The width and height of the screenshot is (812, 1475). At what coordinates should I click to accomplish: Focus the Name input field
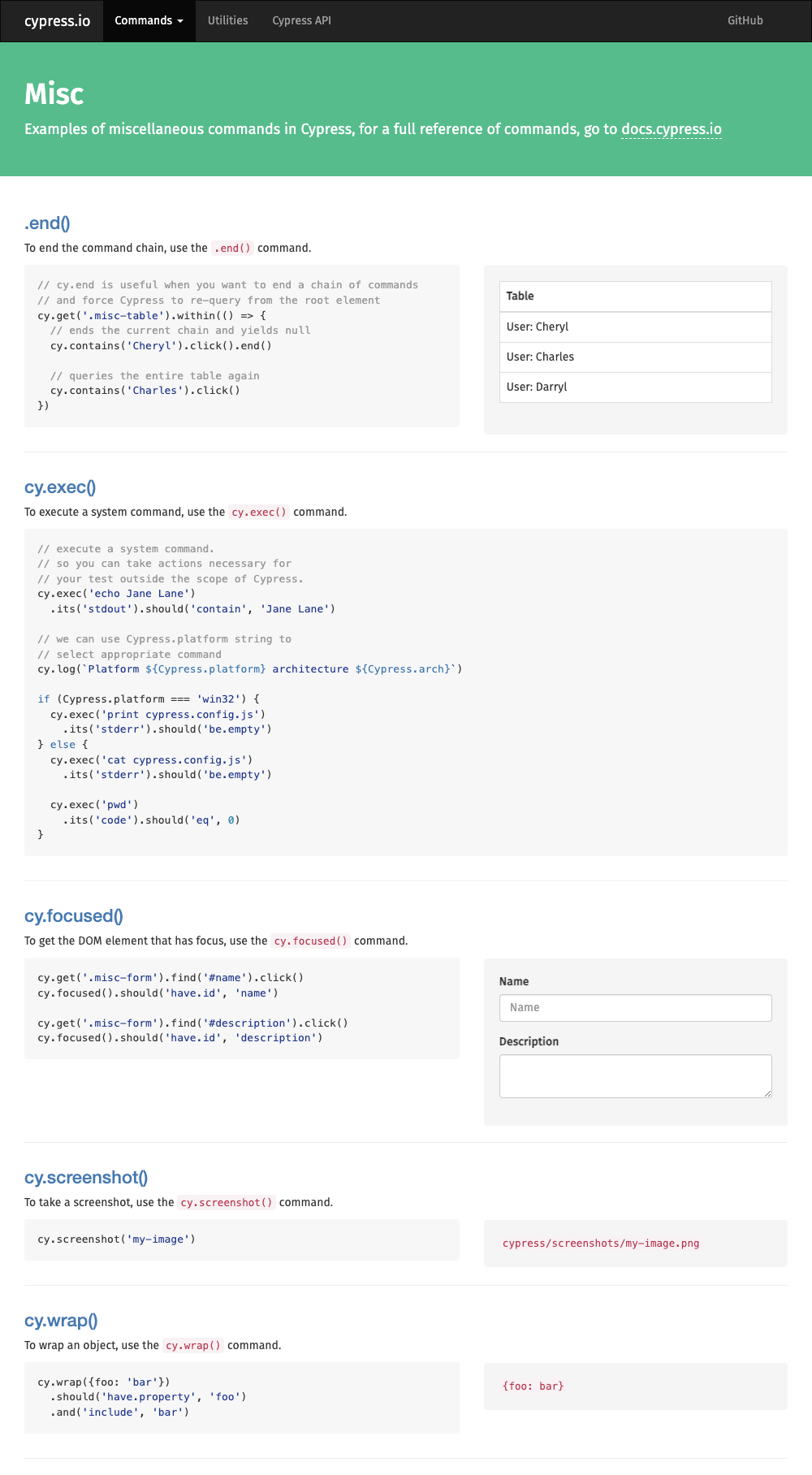tap(635, 1008)
